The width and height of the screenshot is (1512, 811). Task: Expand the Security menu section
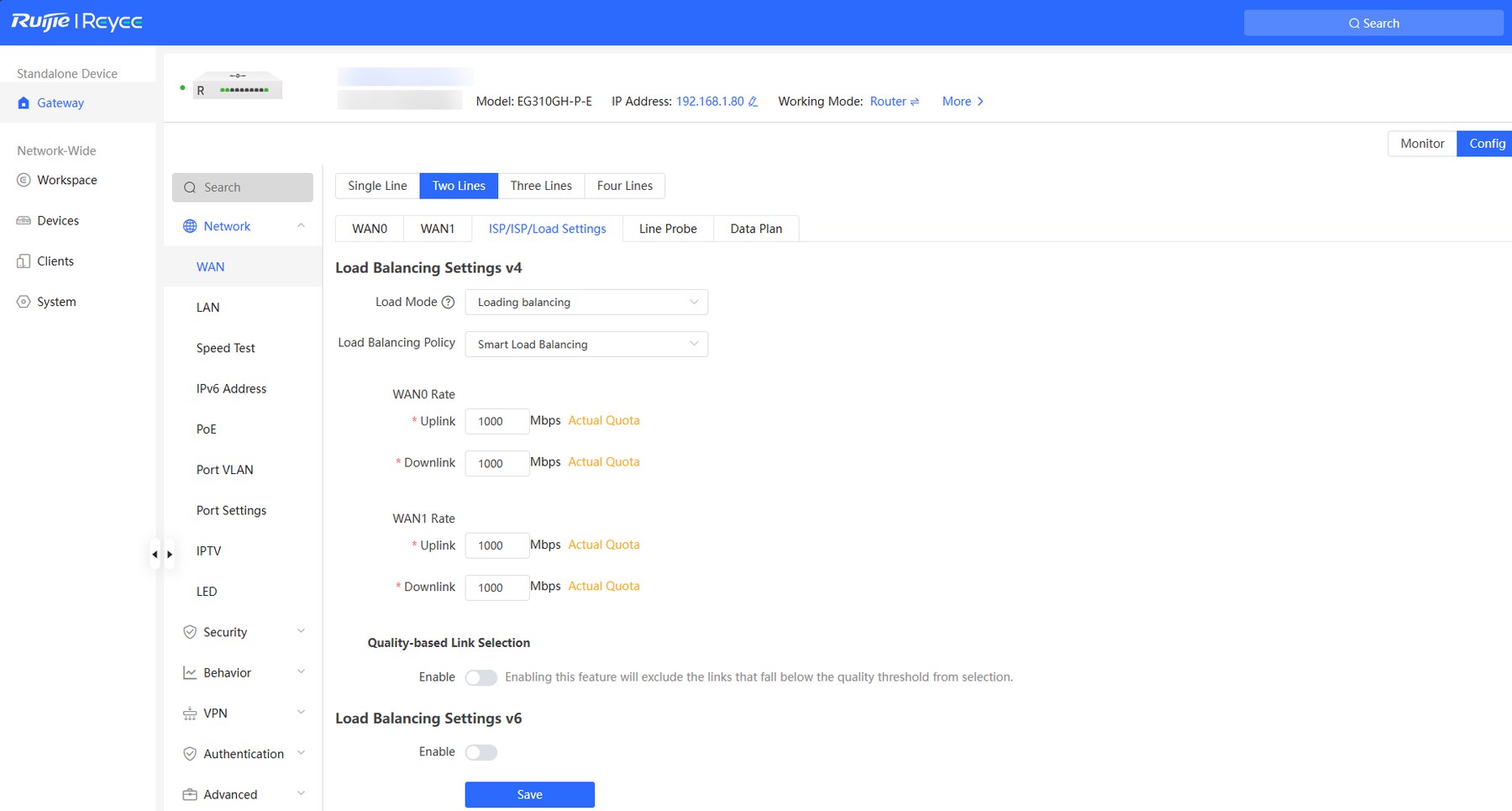click(301, 631)
